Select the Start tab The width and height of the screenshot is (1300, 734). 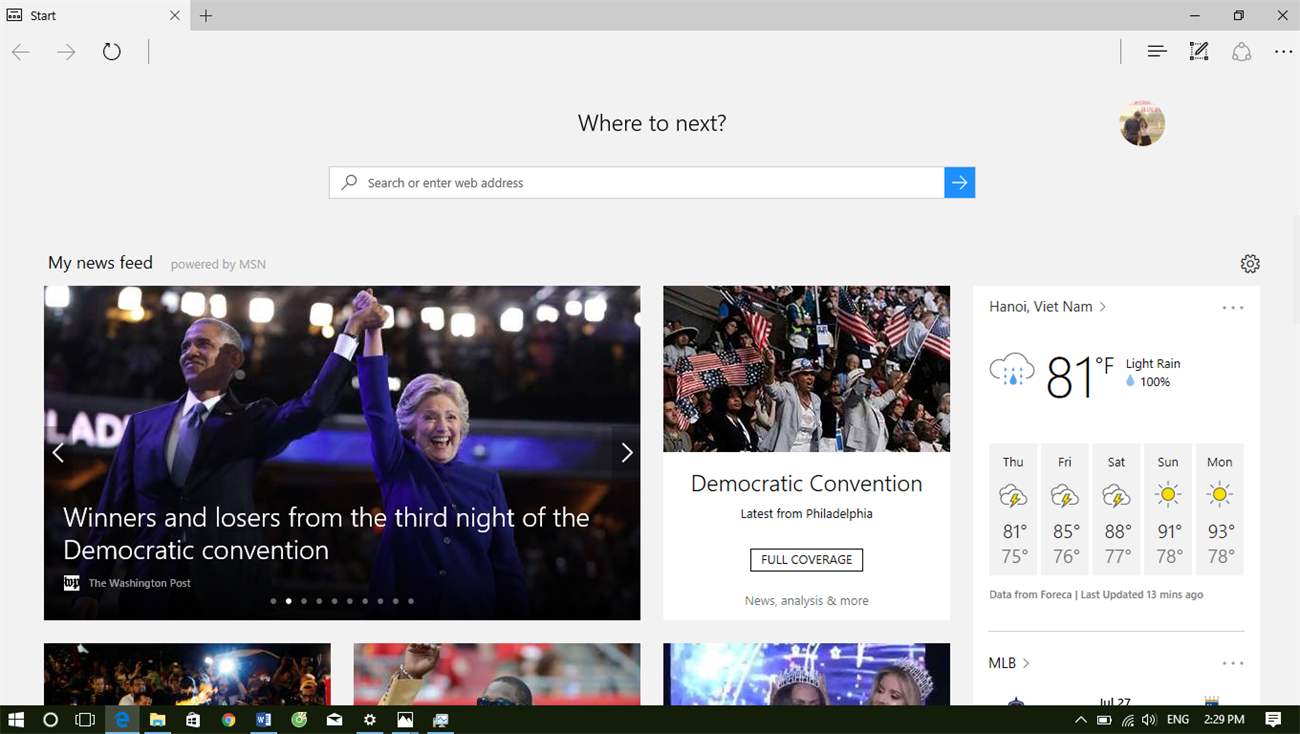[x=95, y=16]
